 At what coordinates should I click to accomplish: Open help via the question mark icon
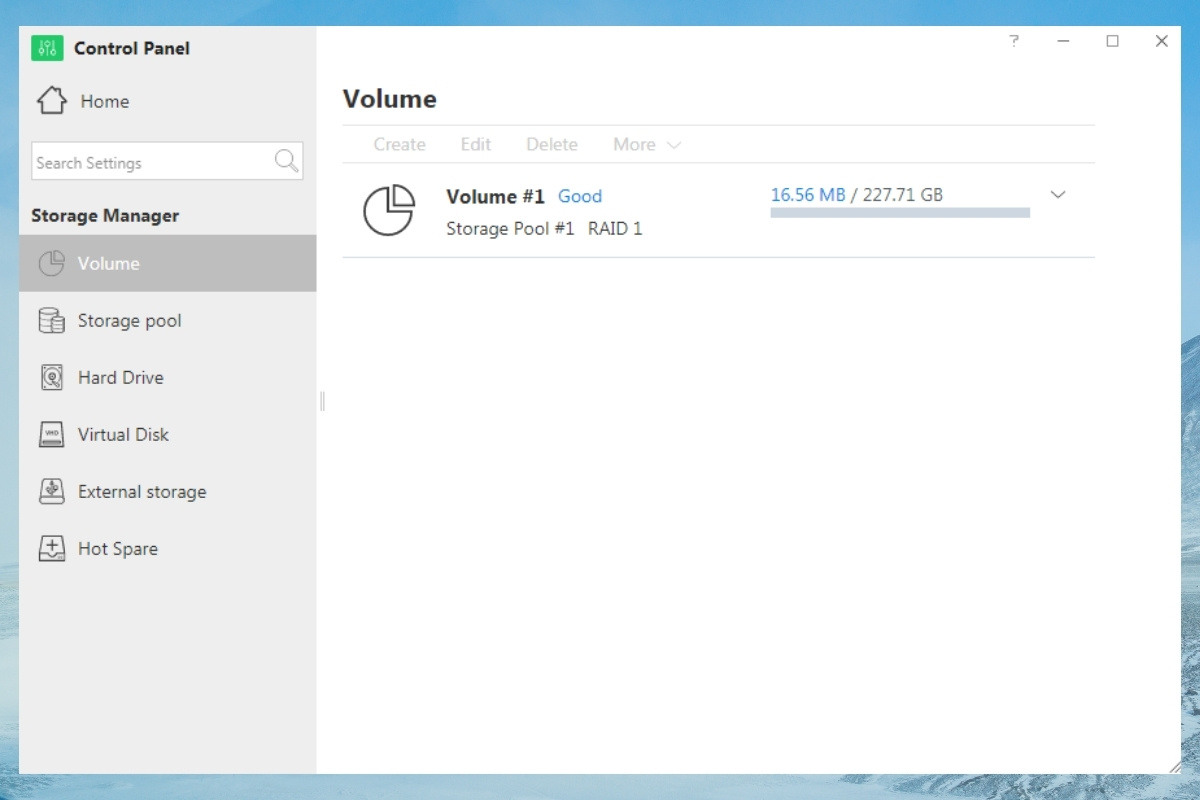[x=1014, y=41]
